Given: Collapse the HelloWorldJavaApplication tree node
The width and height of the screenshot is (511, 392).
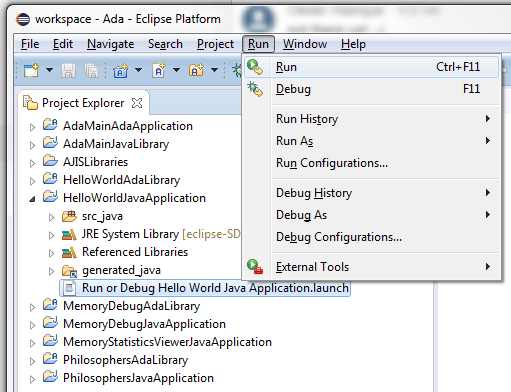Looking at the screenshot, I should click(32, 199).
